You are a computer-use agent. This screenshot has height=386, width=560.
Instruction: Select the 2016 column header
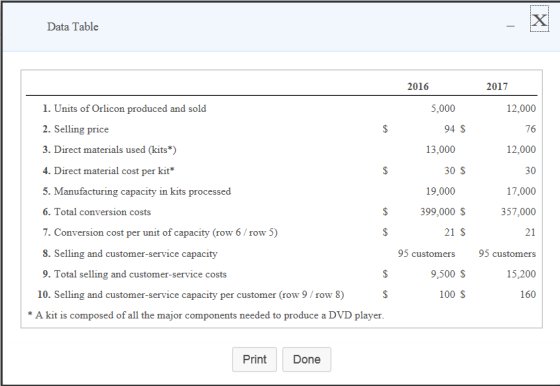(x=418, y=86)
